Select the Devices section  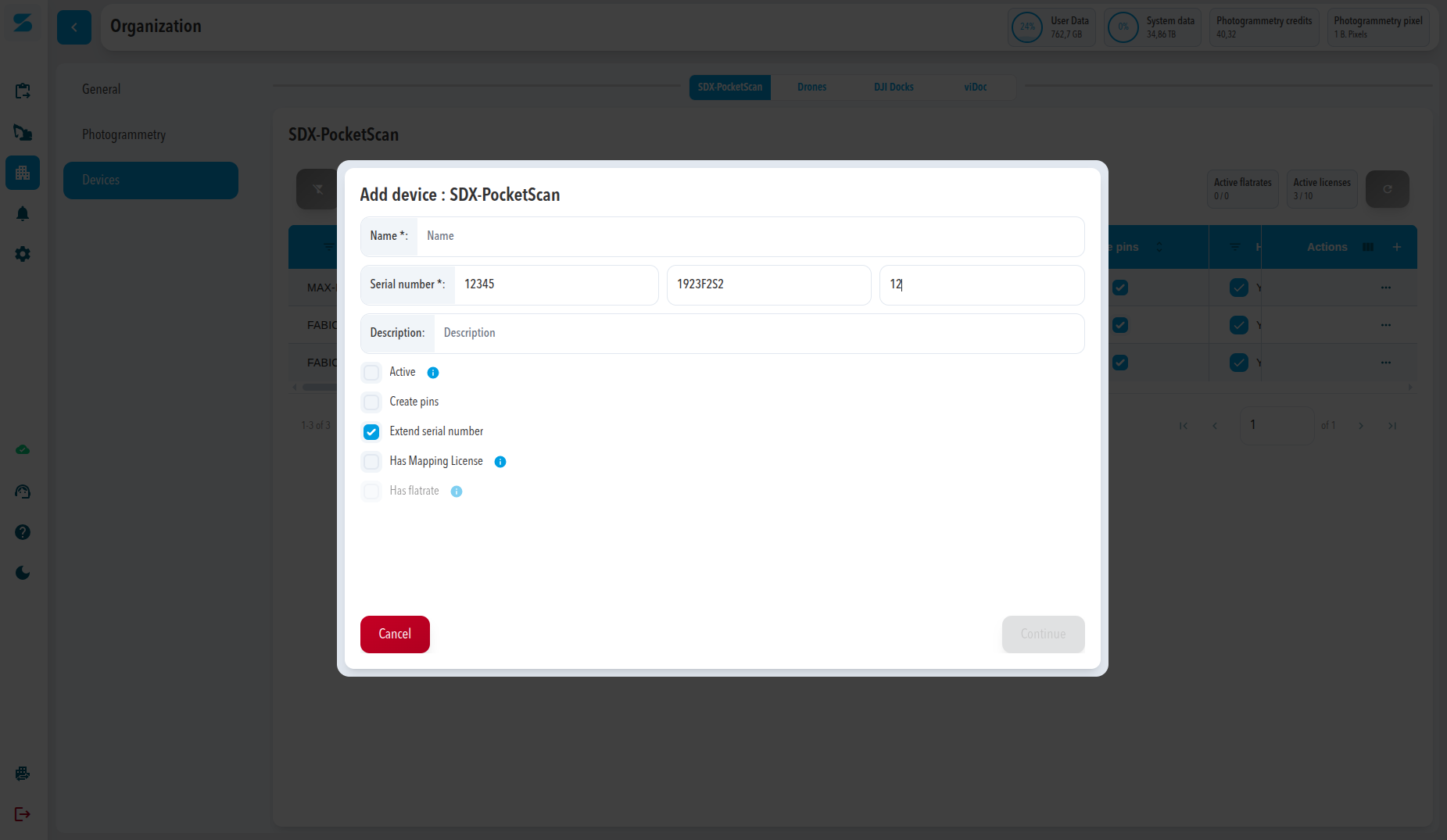(x=151, y=181)
